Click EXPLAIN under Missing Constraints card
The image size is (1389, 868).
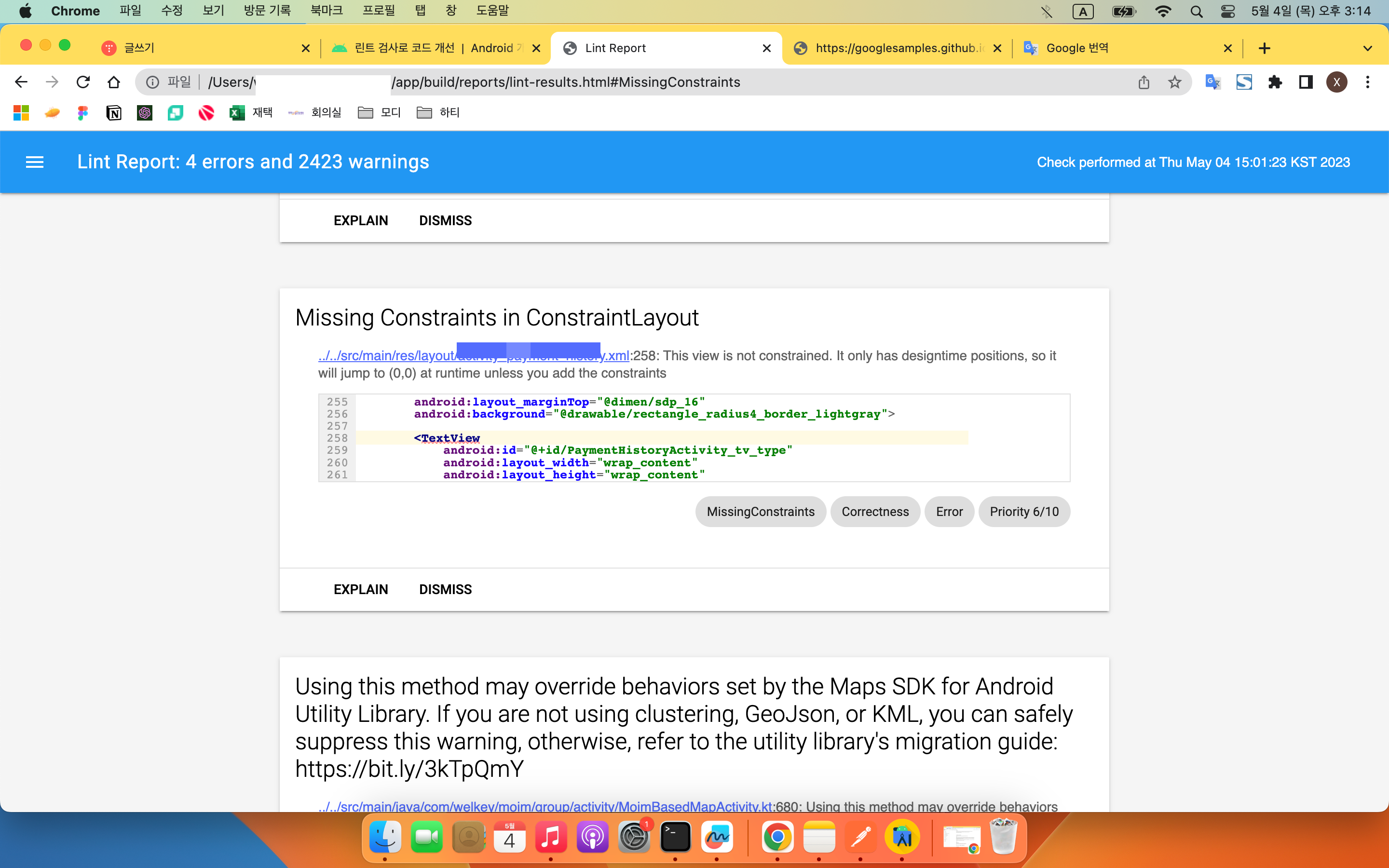[x=360, y=590]
